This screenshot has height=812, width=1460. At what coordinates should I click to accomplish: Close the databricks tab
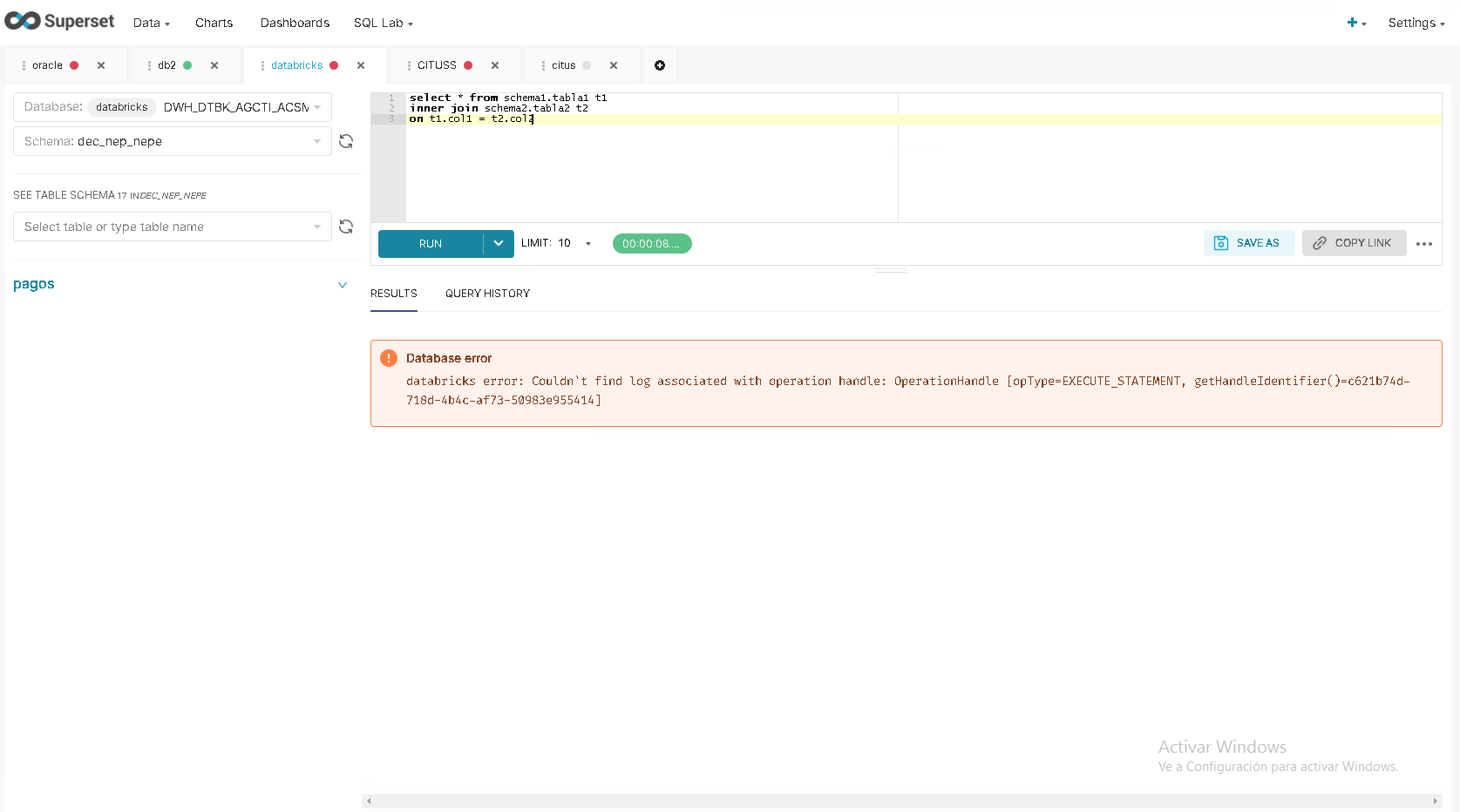(361, 65)
